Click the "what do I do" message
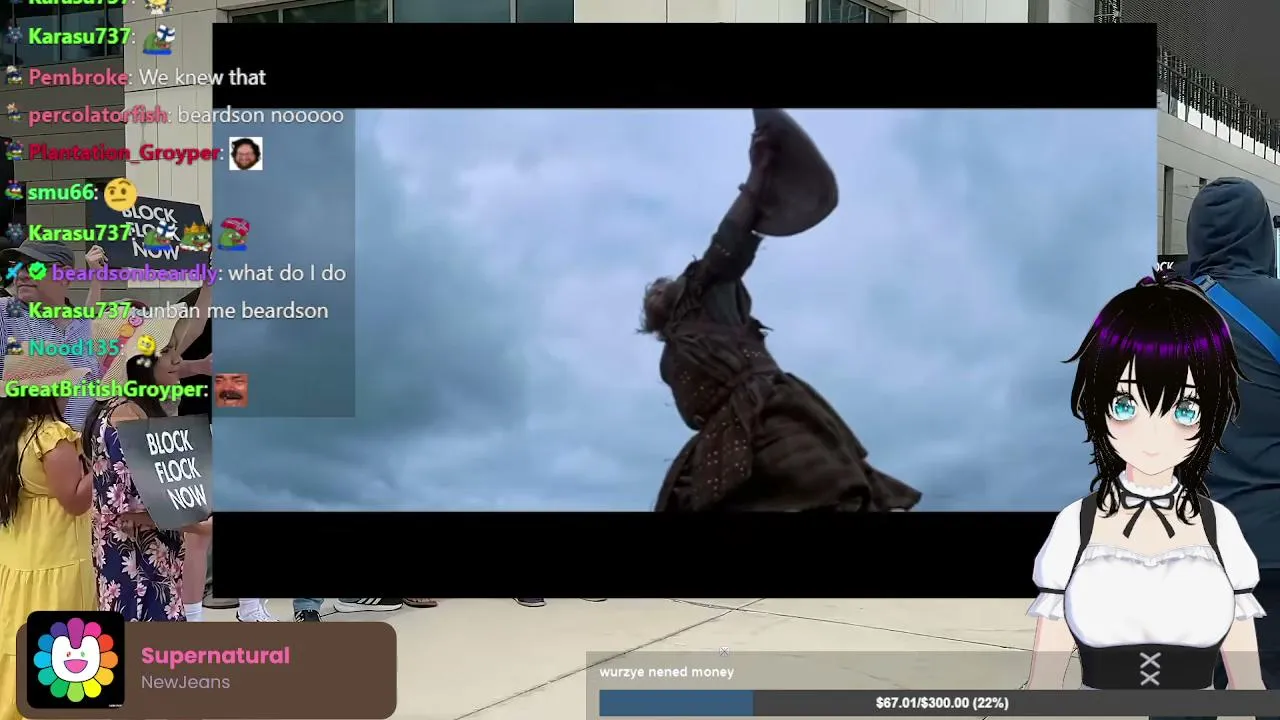 pos(287,273)
